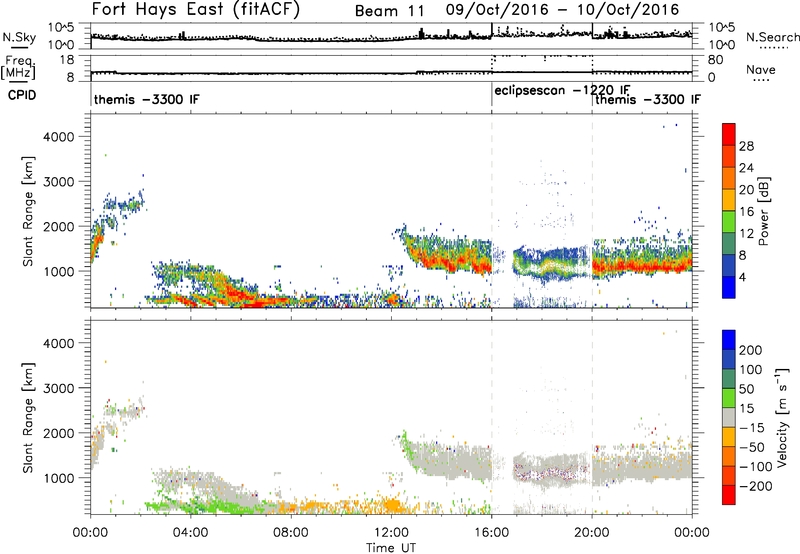The height and width of the screenshot is (554, 800).
Task: Click the "50" tick on the Velocity colorbar
Action: click(746, 389)
